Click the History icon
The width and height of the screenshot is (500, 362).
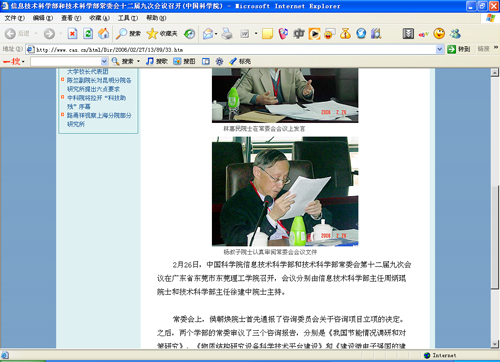190,34
